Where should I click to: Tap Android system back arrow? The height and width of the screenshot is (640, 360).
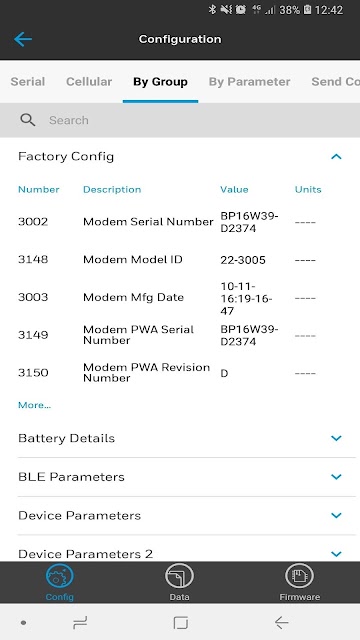click(x=281, y=623)
